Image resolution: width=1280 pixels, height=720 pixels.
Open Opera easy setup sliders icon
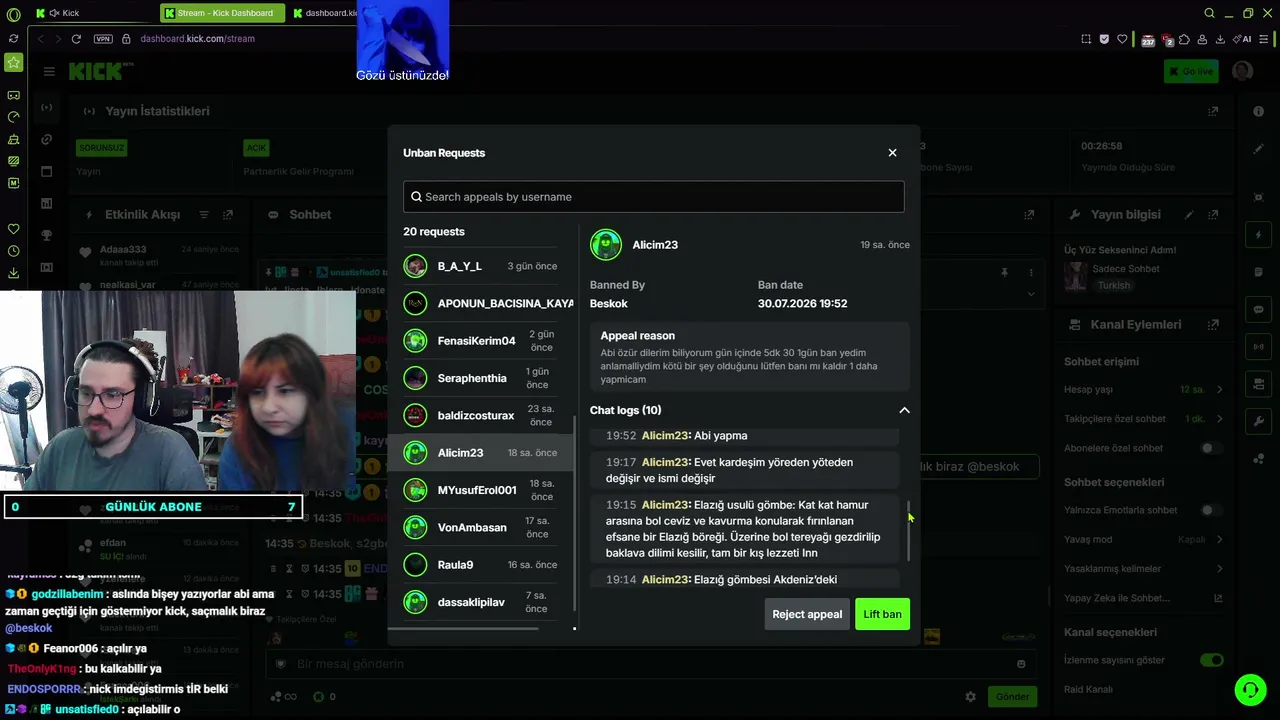point(1265,39)
